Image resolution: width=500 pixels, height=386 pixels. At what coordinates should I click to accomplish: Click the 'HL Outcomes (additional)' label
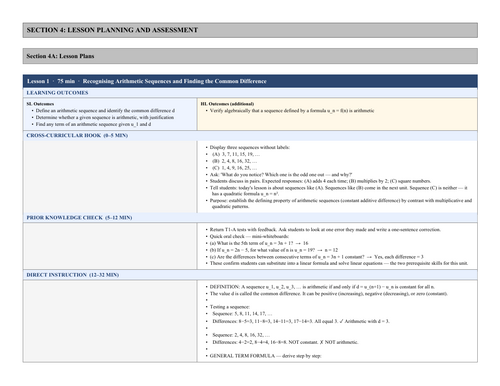(x=227, y=104)
